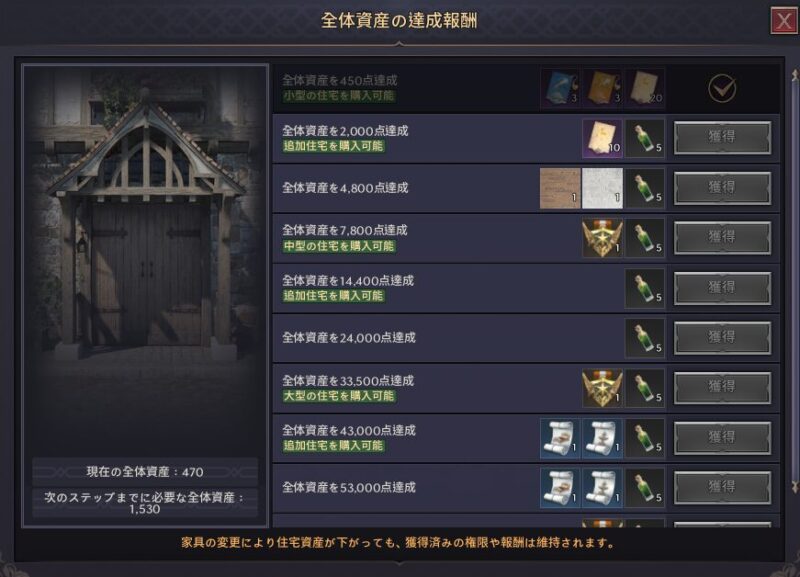Click the gold medal emblem in 7,800-point row
The width and height of the screenshot is (800, 577).
[x=602, y=238]
